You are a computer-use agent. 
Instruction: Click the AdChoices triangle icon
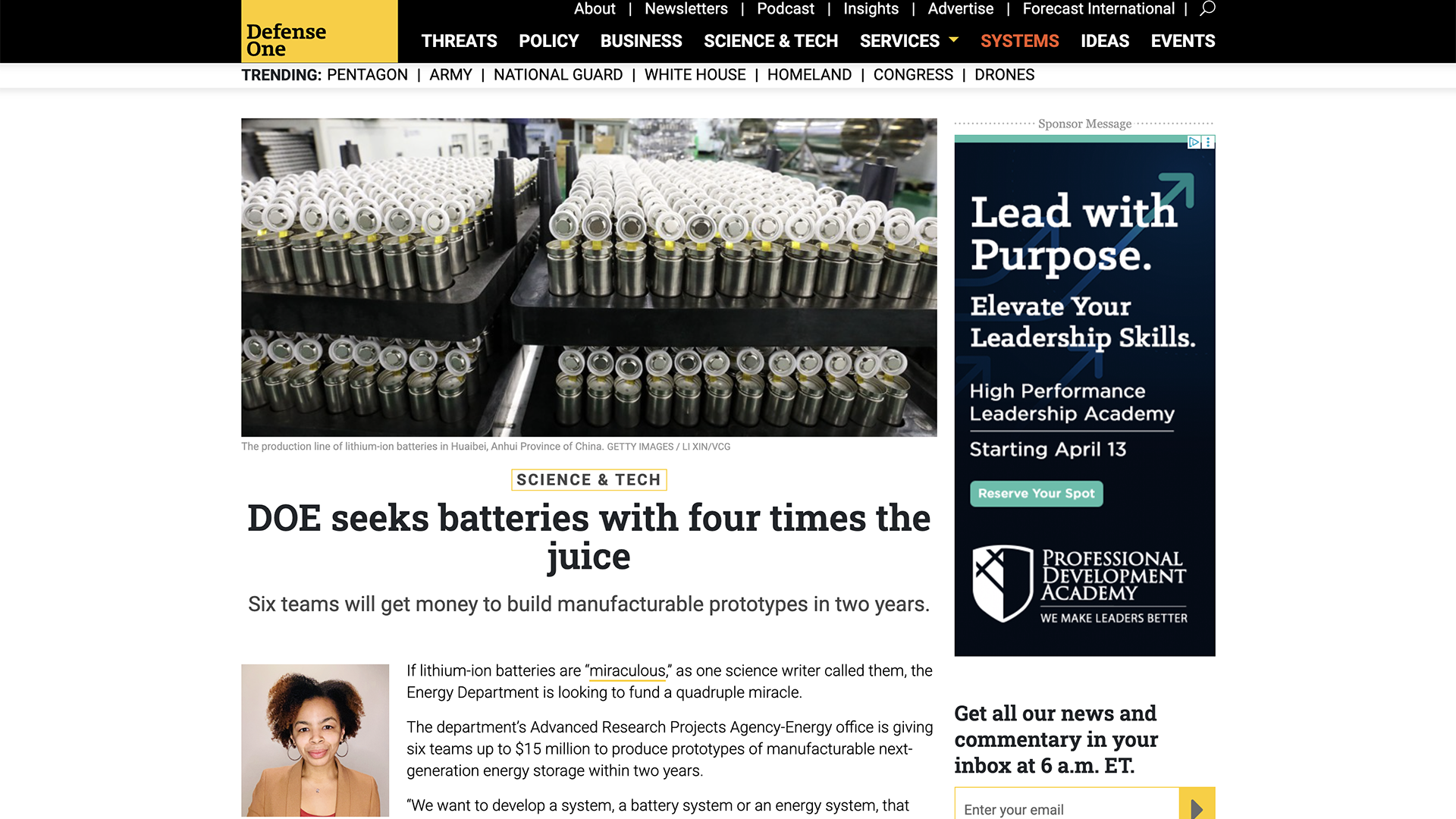point(1194,142)
